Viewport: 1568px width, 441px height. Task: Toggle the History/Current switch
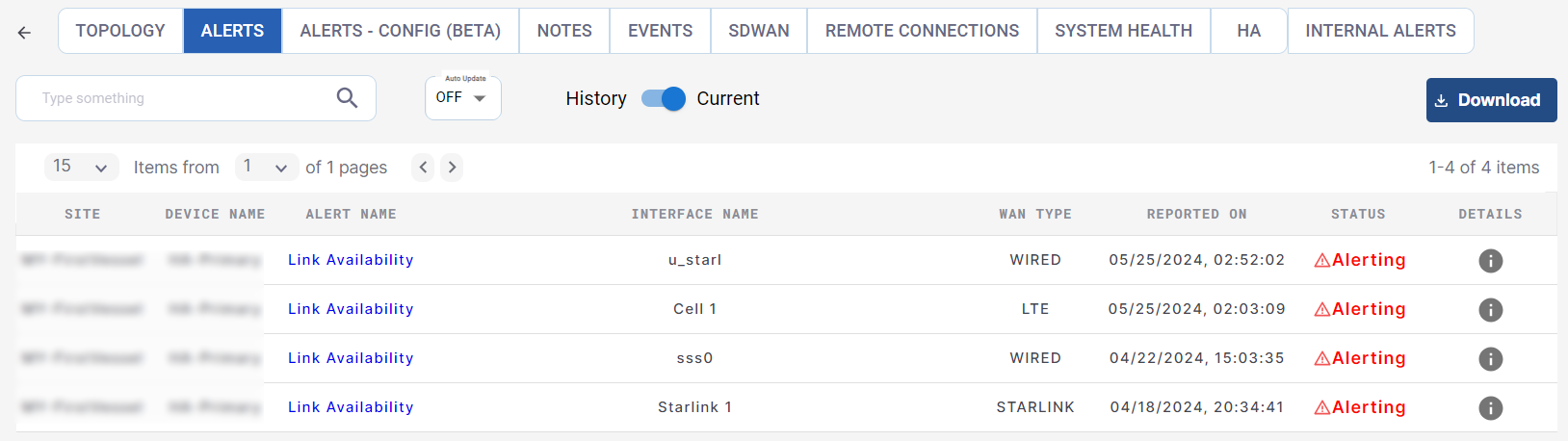pos(663,98)
